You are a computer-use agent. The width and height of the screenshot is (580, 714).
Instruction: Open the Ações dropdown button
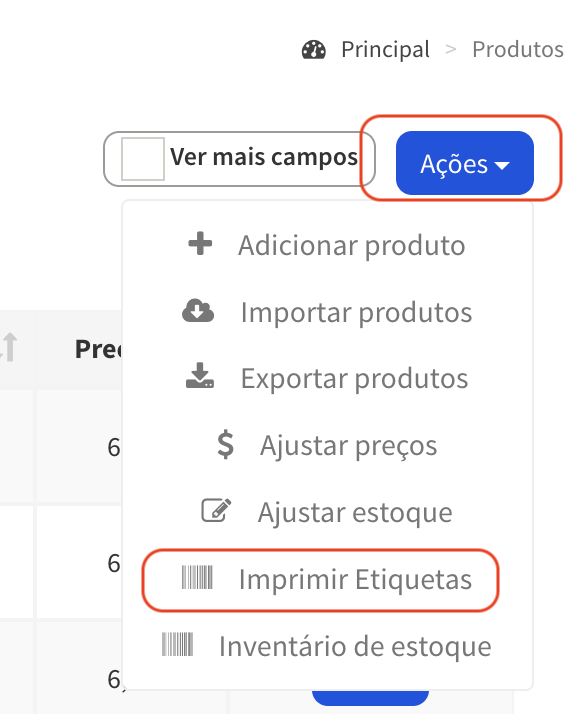(465, 163)
